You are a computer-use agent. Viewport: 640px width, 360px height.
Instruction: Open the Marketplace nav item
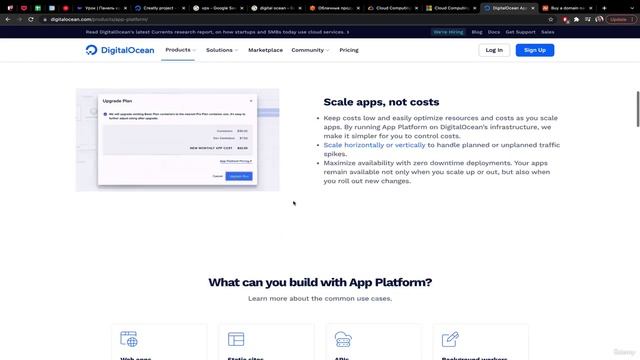click(265, 50)
